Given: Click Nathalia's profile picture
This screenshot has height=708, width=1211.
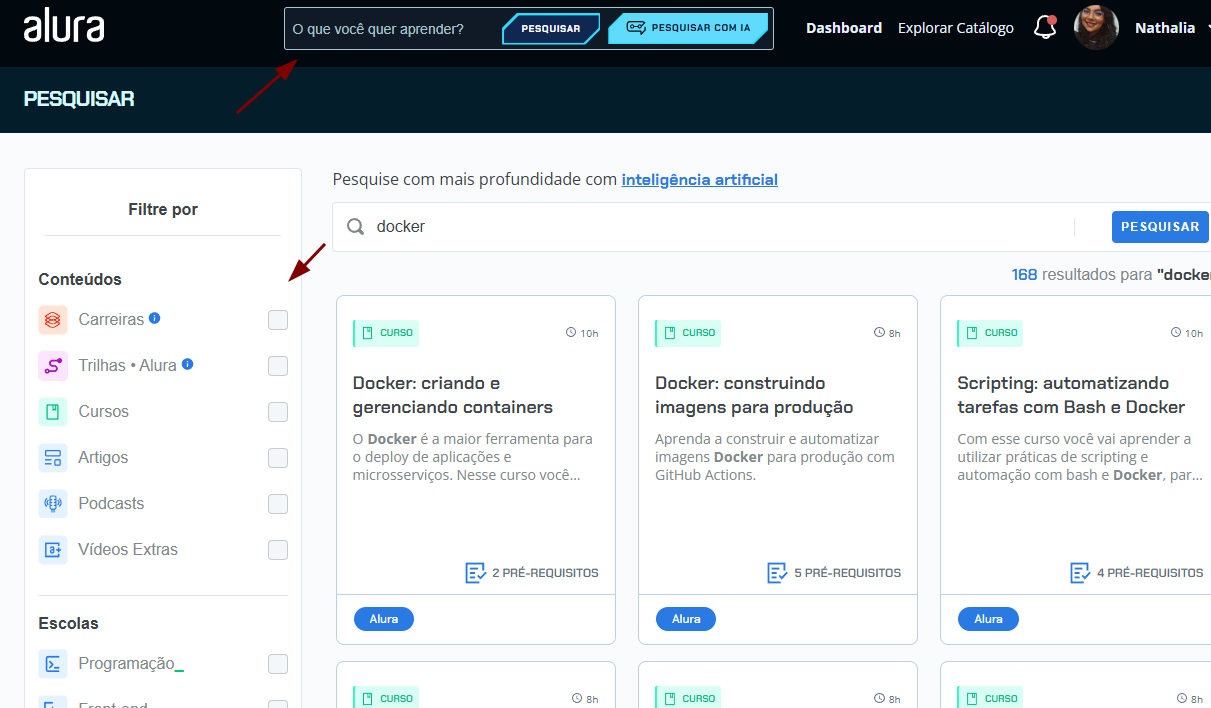Looking at the screenshot, I should click(x=1096, y=27).
